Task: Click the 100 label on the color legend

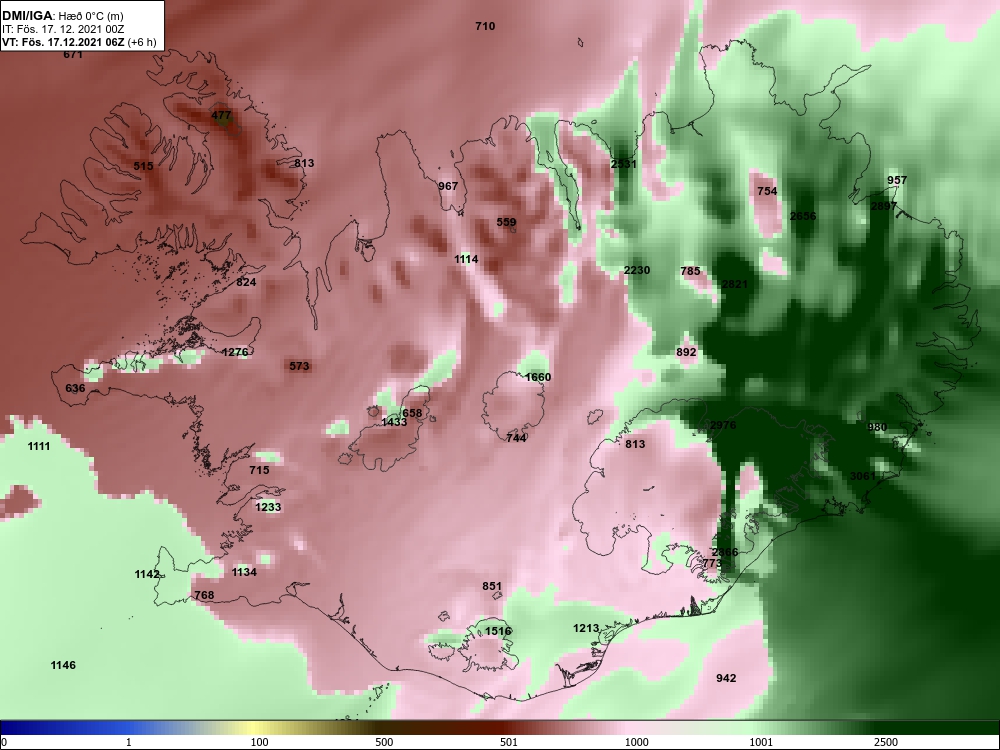Action: coord(259,742)
